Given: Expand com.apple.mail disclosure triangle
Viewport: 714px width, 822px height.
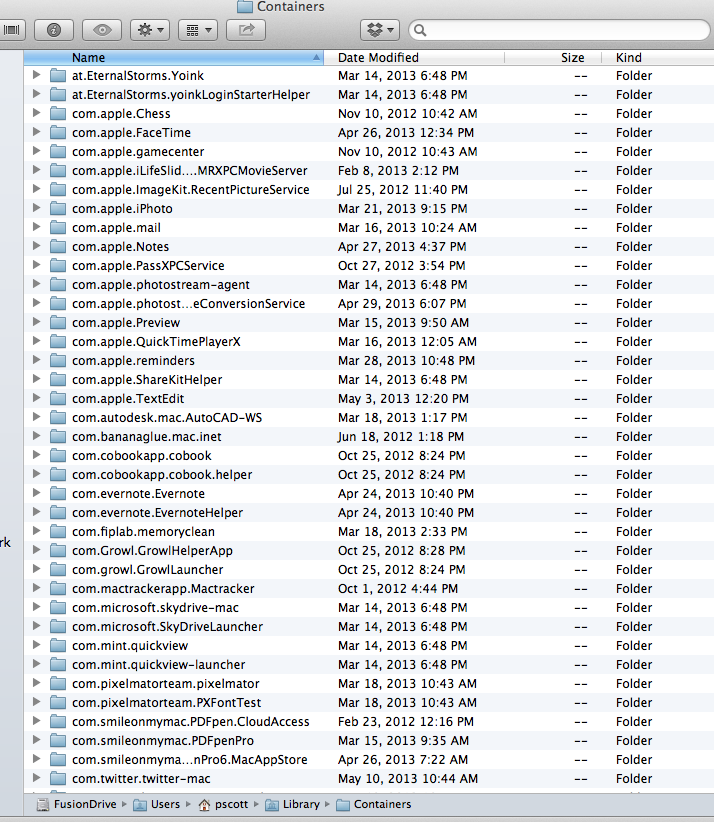Looking at the screenshot, I should pos(36,227).
